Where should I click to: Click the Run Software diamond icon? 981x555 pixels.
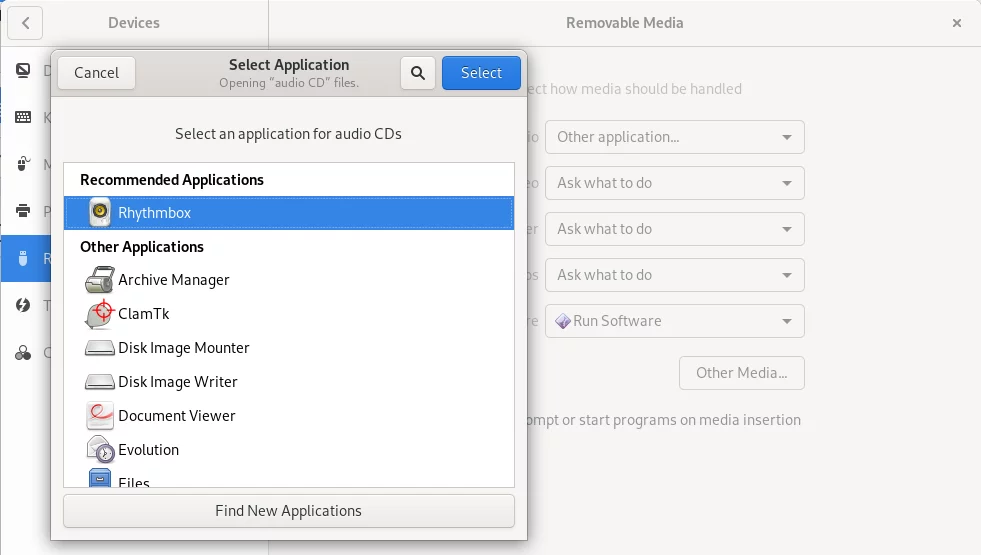pos(563,321)
